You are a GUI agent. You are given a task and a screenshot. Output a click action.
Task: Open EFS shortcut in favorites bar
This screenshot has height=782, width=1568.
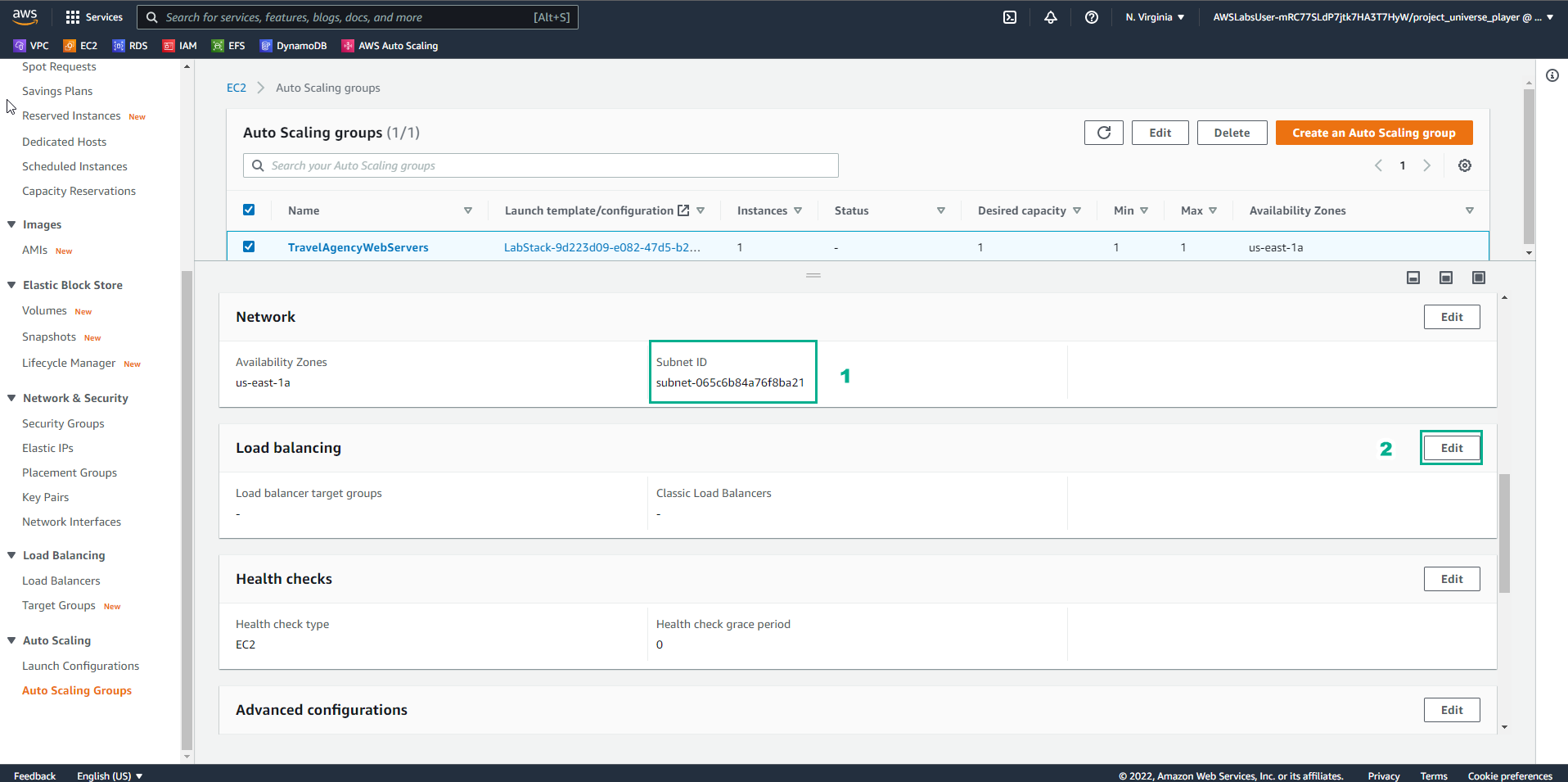click(x=228, y=46)
